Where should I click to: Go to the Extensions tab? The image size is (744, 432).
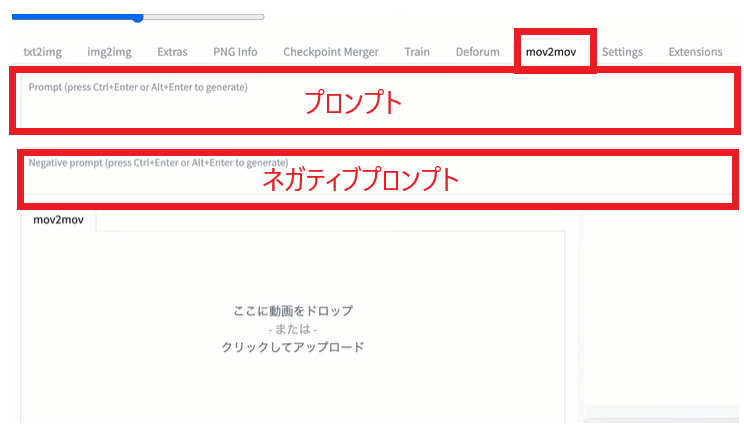[x=695, y=52]
